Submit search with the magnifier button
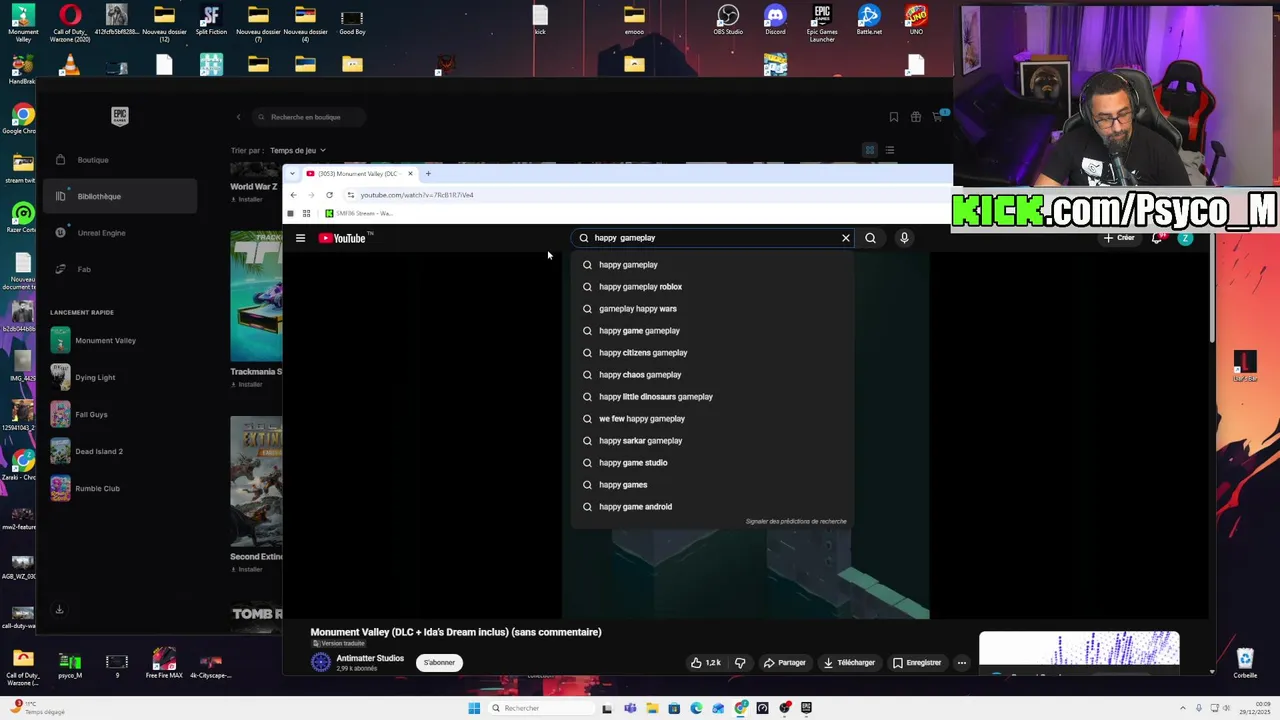Image resolution: width=1280 pixels, height=720 pixels. 871,238
